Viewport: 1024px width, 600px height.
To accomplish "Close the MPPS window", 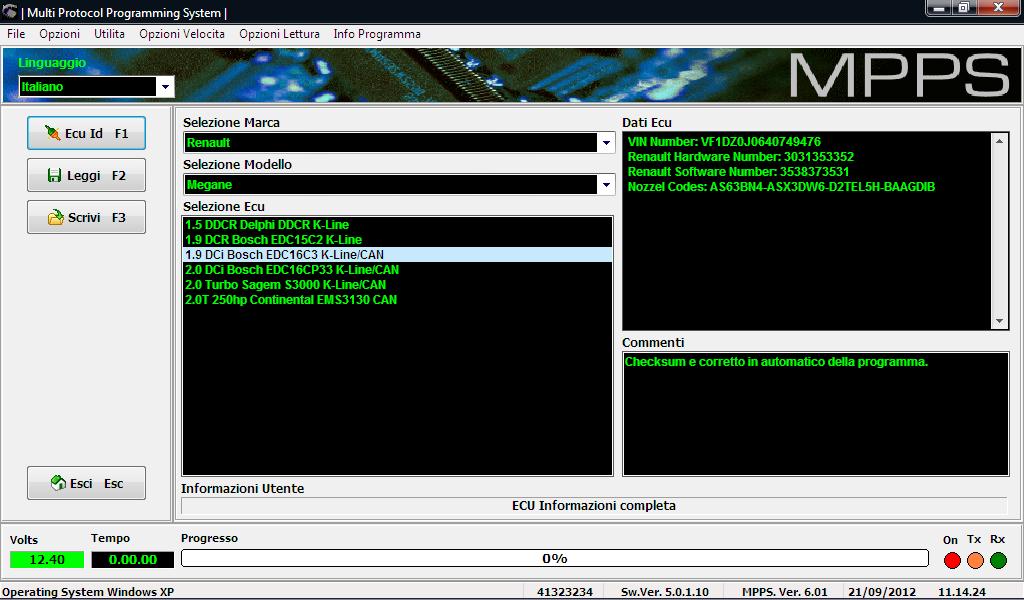I will tap(999, 8).
